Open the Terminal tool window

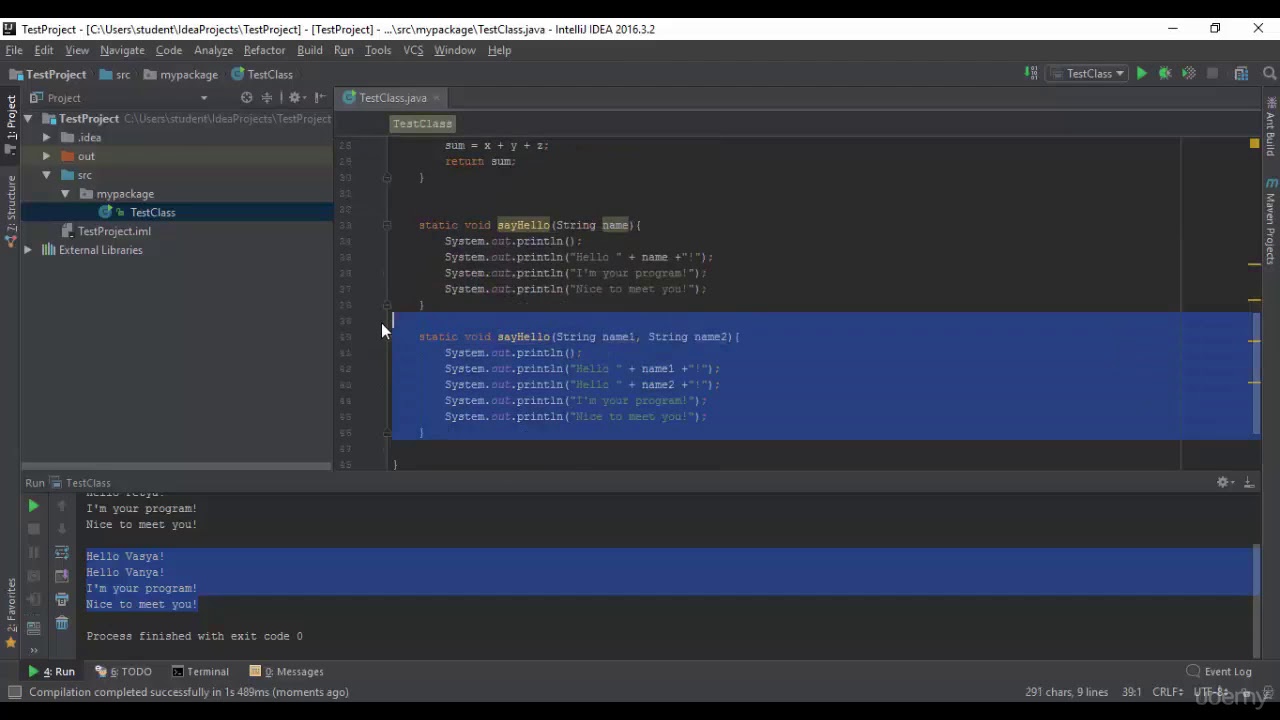200,672
